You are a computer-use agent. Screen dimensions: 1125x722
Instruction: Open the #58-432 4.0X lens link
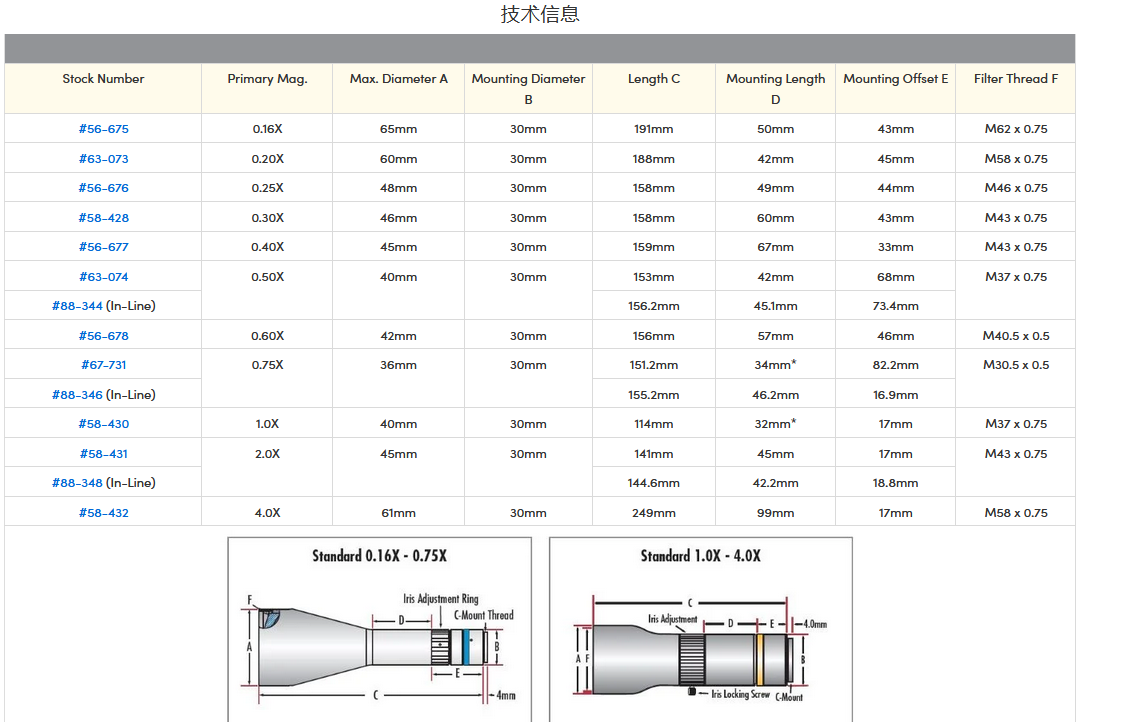coord(103,513)
